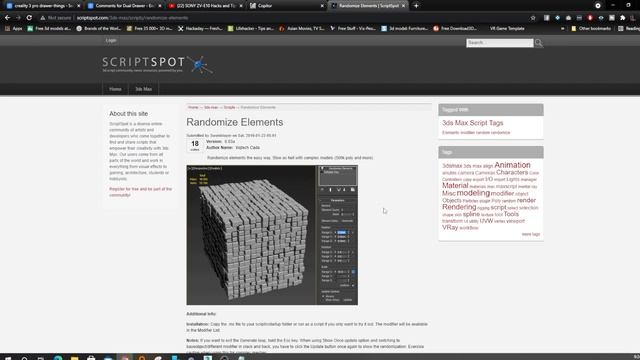Click the 3ds Max Script Tags heading
The height and width of the screenshot is (360, 640).
click(473, 123)
